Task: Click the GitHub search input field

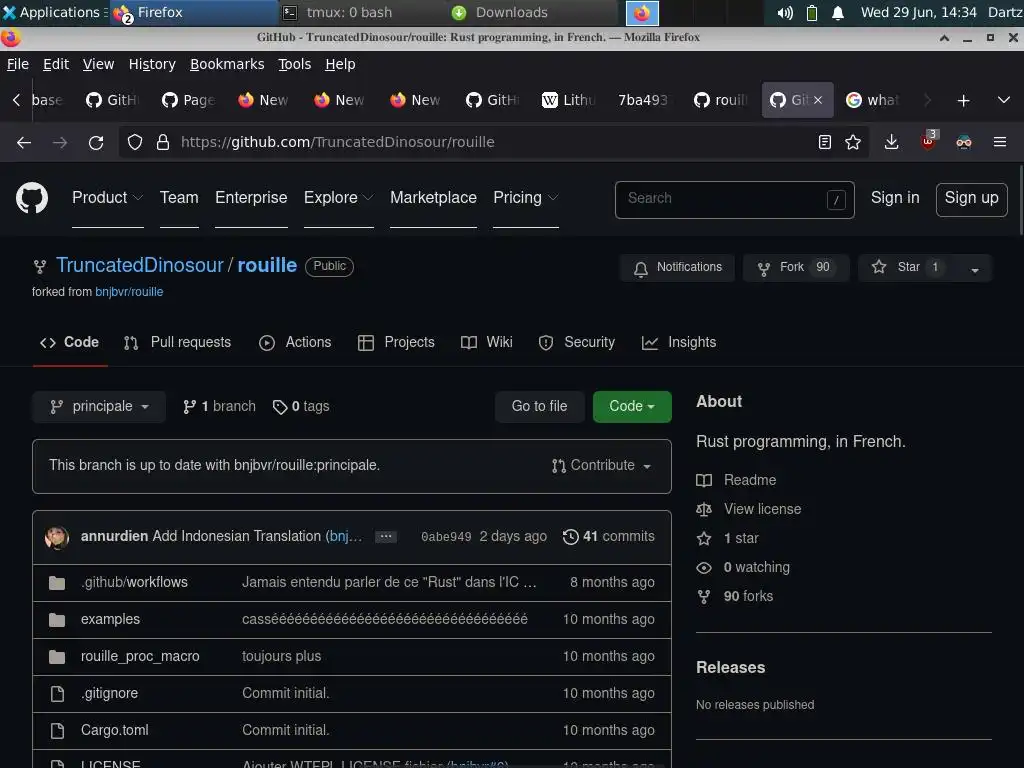Action: click(734, 199)
